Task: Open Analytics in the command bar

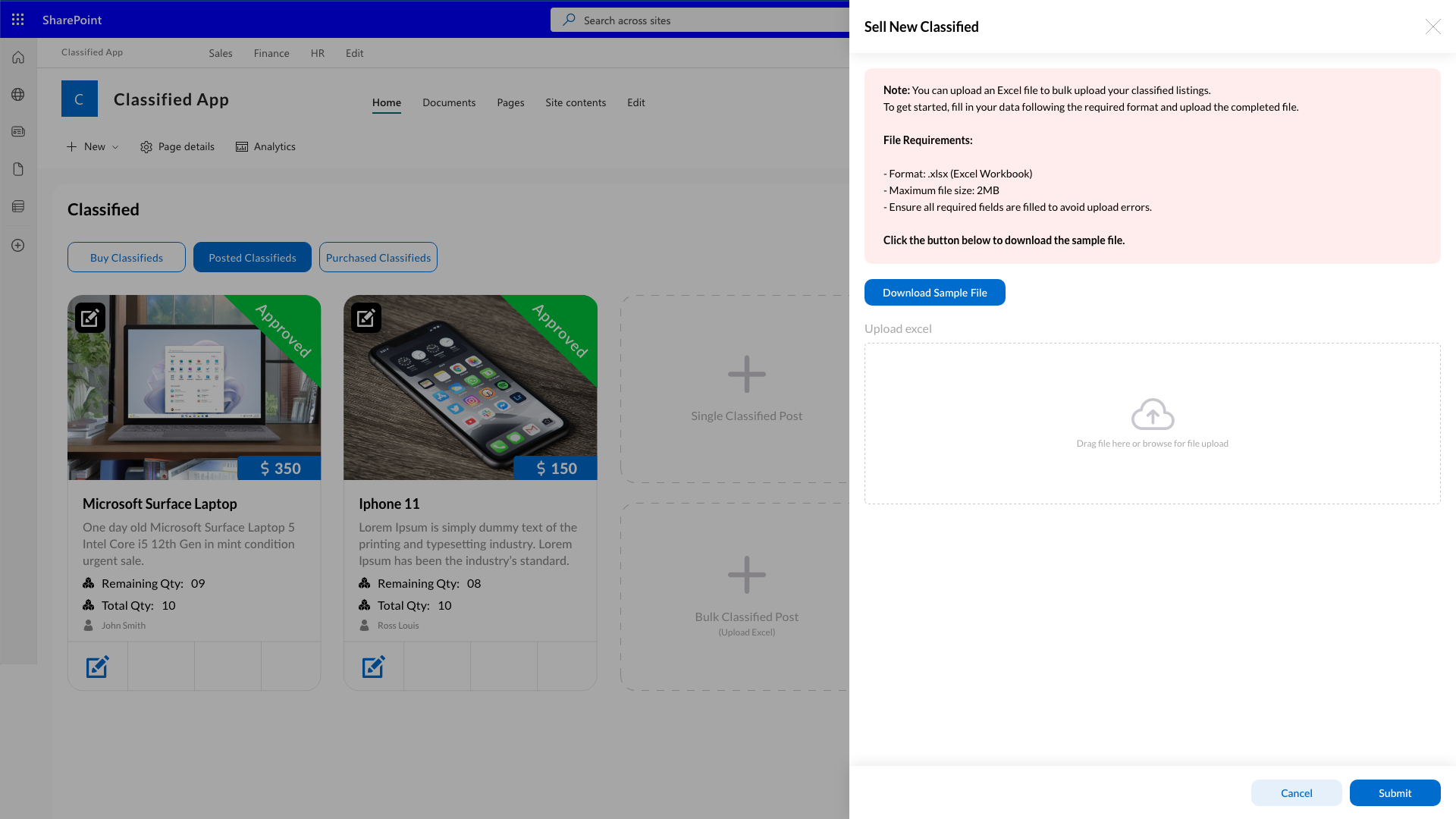Action: 265,146
